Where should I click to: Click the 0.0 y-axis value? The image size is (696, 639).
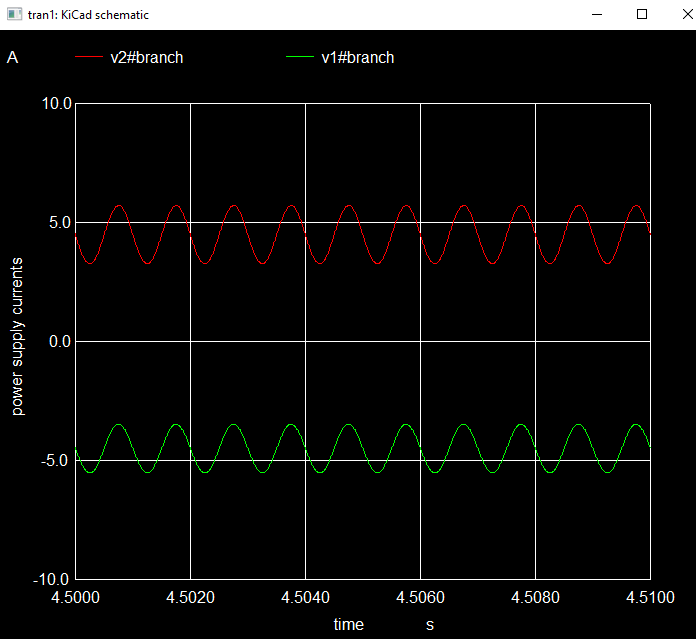click(x=60, y=341)
